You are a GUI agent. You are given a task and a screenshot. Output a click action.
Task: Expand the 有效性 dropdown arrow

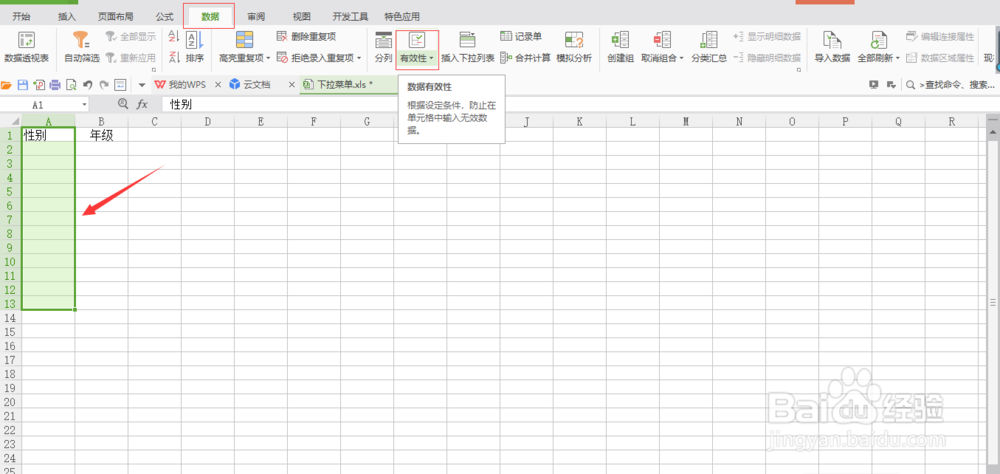click(432, 58)
